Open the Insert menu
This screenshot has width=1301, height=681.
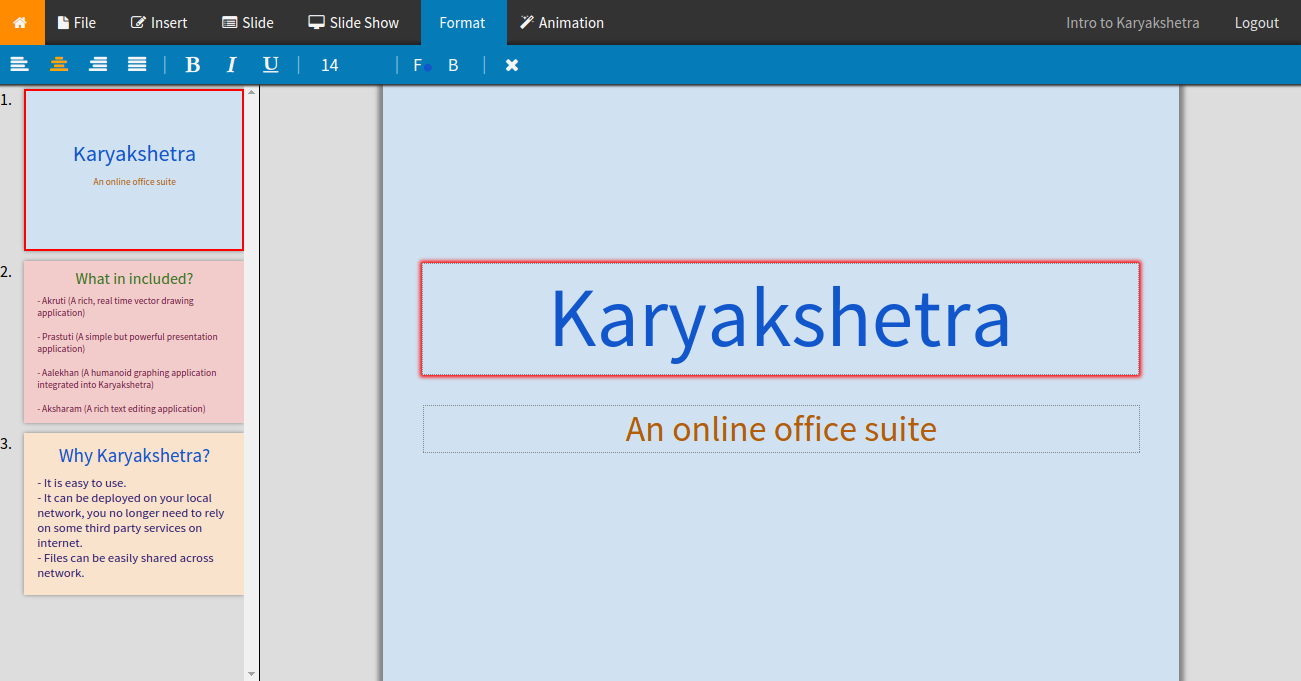[158, 21]
